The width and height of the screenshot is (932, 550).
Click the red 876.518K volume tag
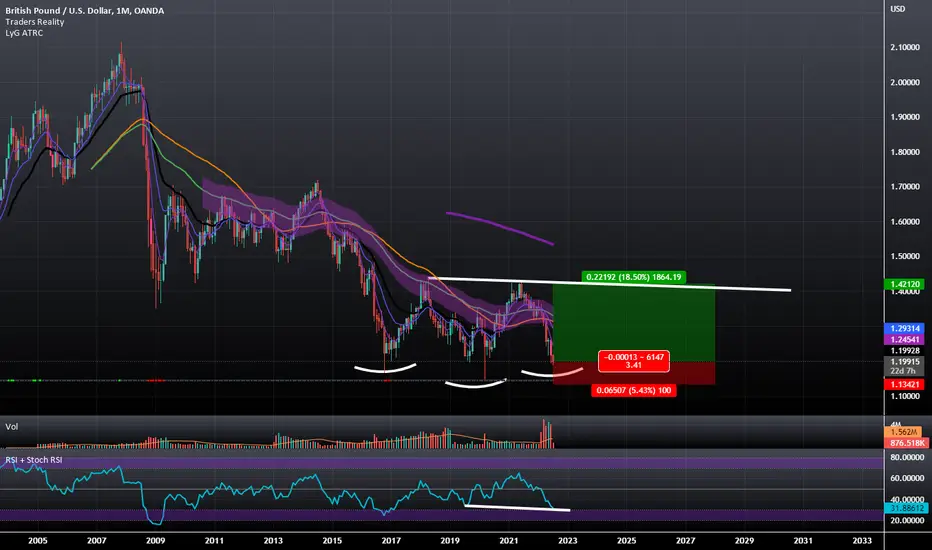(905, 443)
